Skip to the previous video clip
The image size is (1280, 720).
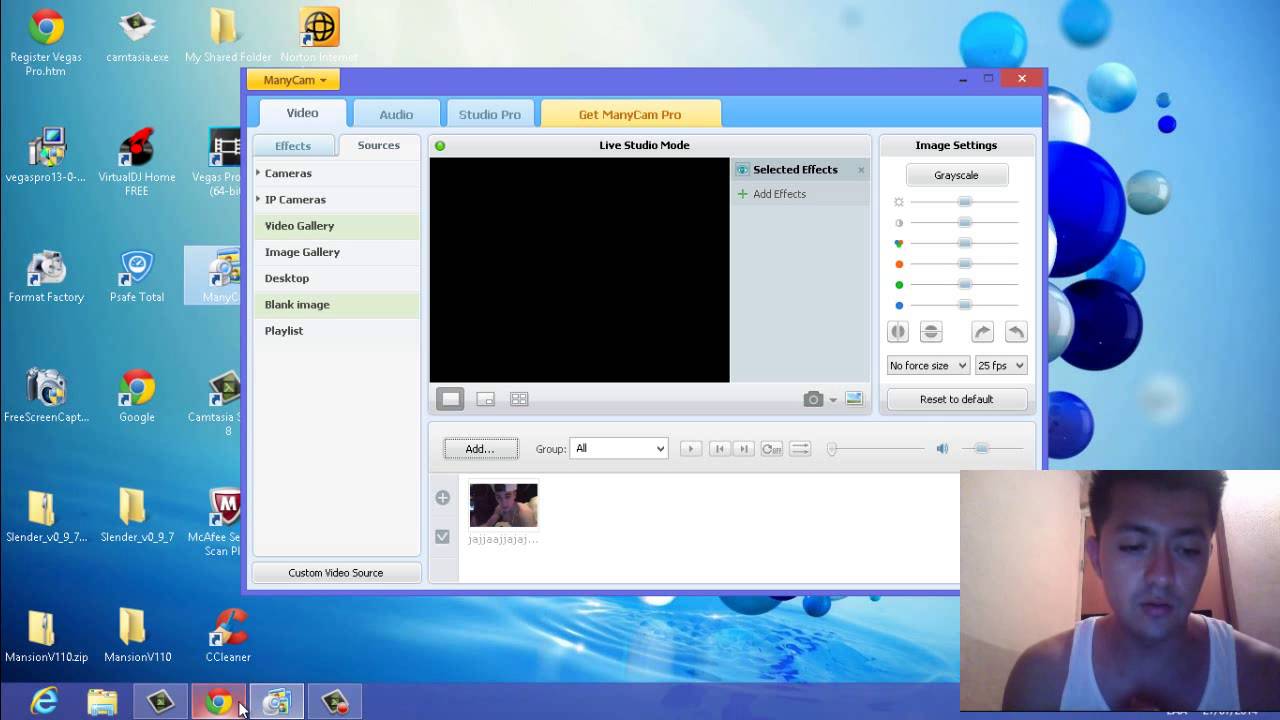pos(719,449)
